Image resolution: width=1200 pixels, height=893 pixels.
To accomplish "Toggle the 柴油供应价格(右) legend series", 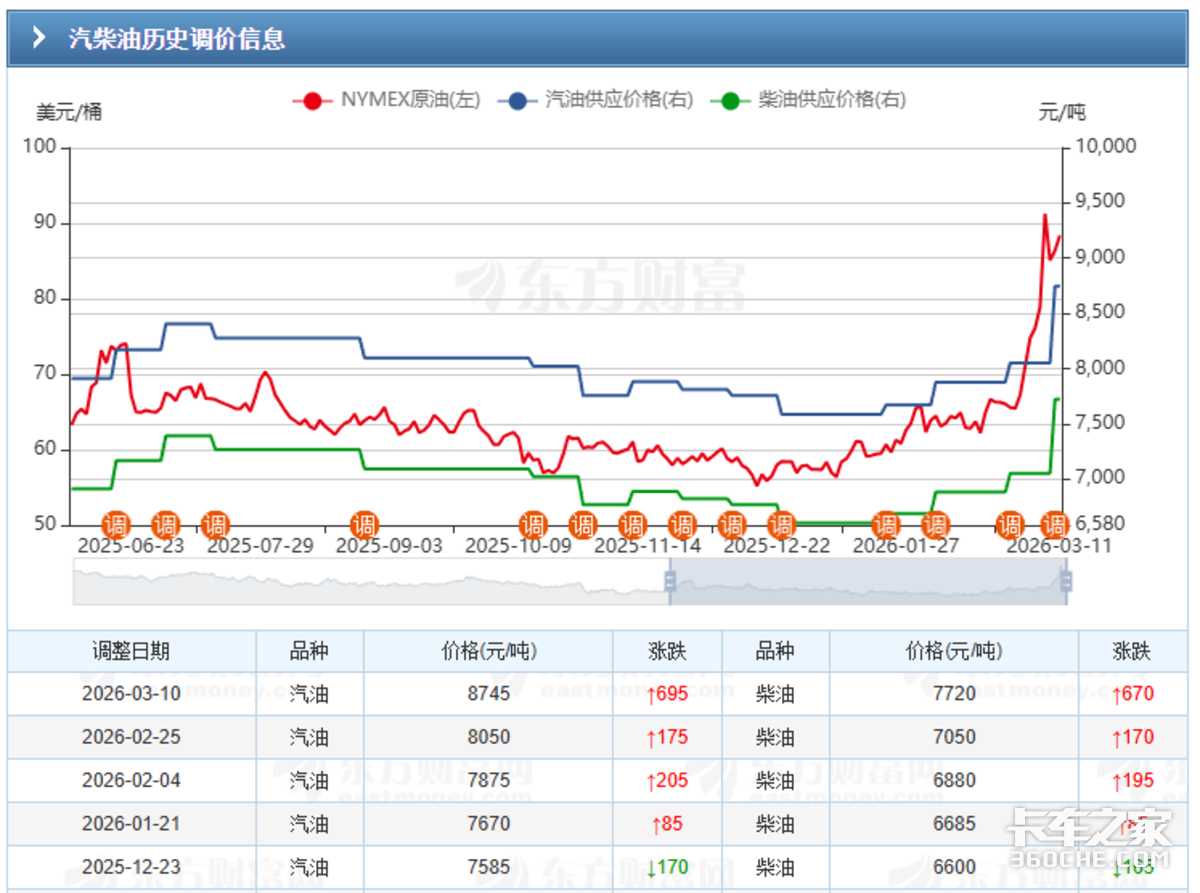I will click(x=831, y=100).
